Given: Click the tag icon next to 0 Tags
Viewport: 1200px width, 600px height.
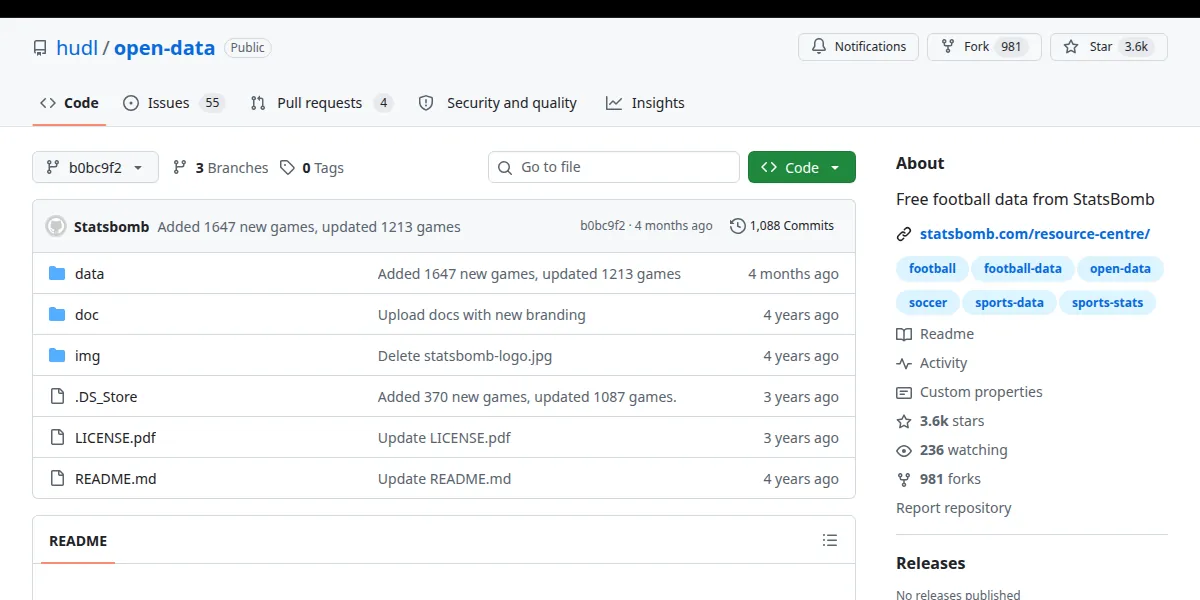Looking at the screenshot, I should (x=287, y=168).
